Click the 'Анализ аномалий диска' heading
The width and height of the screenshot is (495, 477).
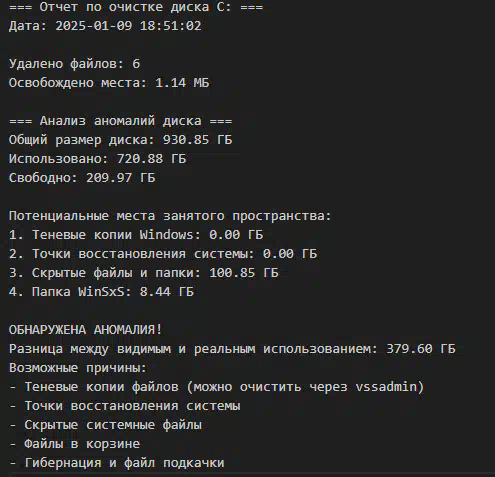[x=120, y=121]
